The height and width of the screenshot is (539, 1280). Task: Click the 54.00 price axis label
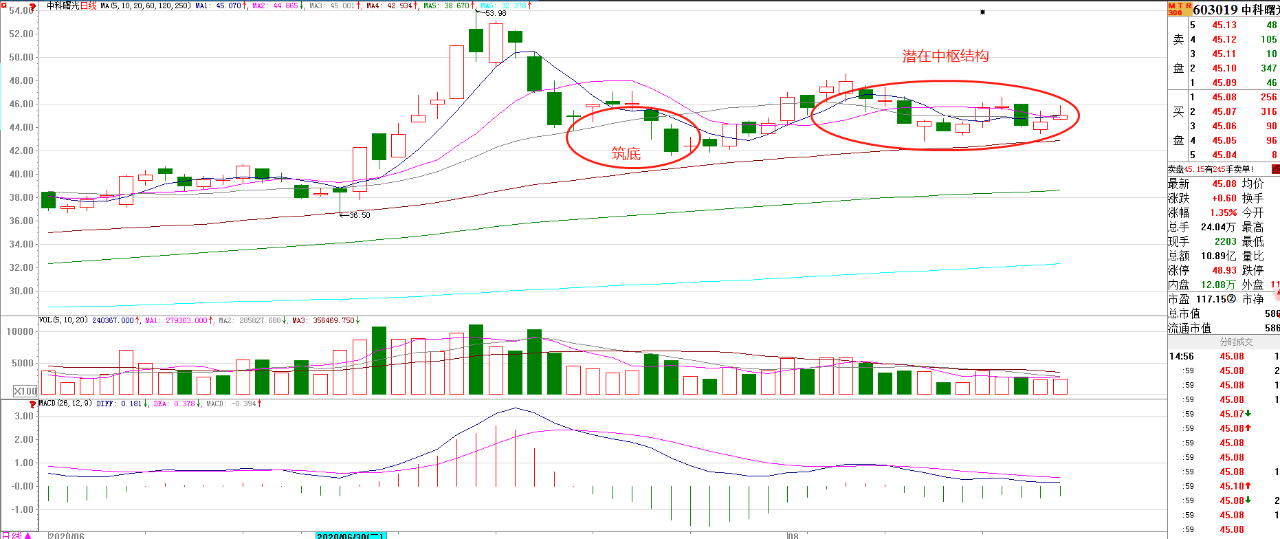pos(21,10)
